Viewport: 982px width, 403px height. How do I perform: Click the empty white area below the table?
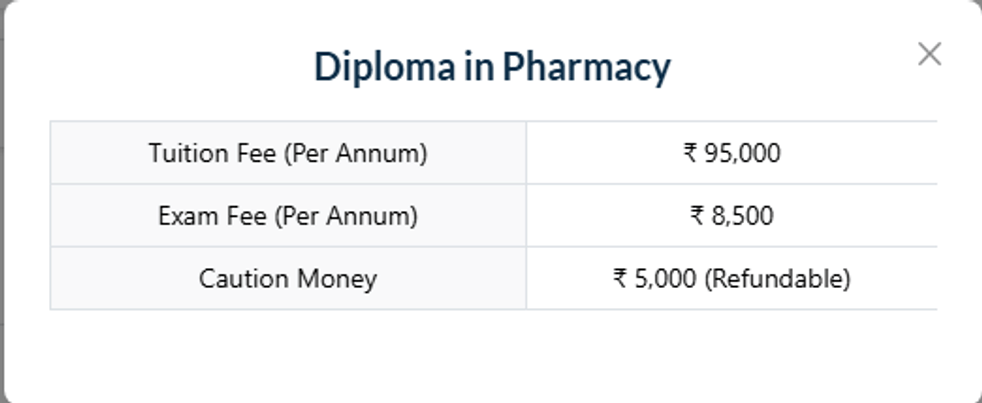click(490, 355)
